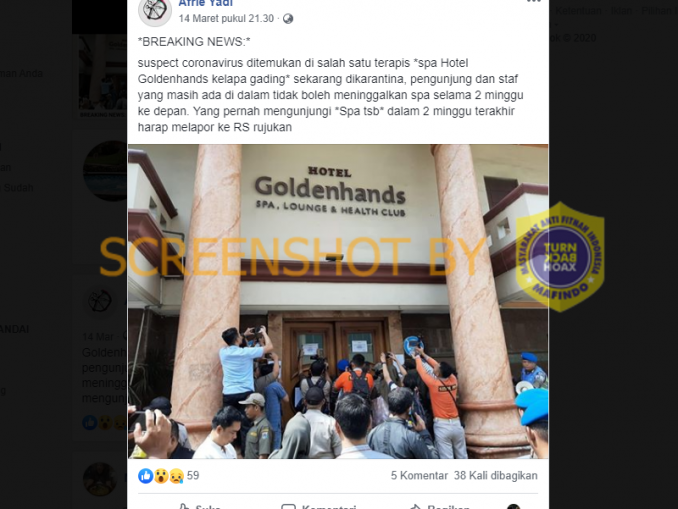Click the Suka thumbs-up button
678x509 pixels.
click(x=200, y=506)
